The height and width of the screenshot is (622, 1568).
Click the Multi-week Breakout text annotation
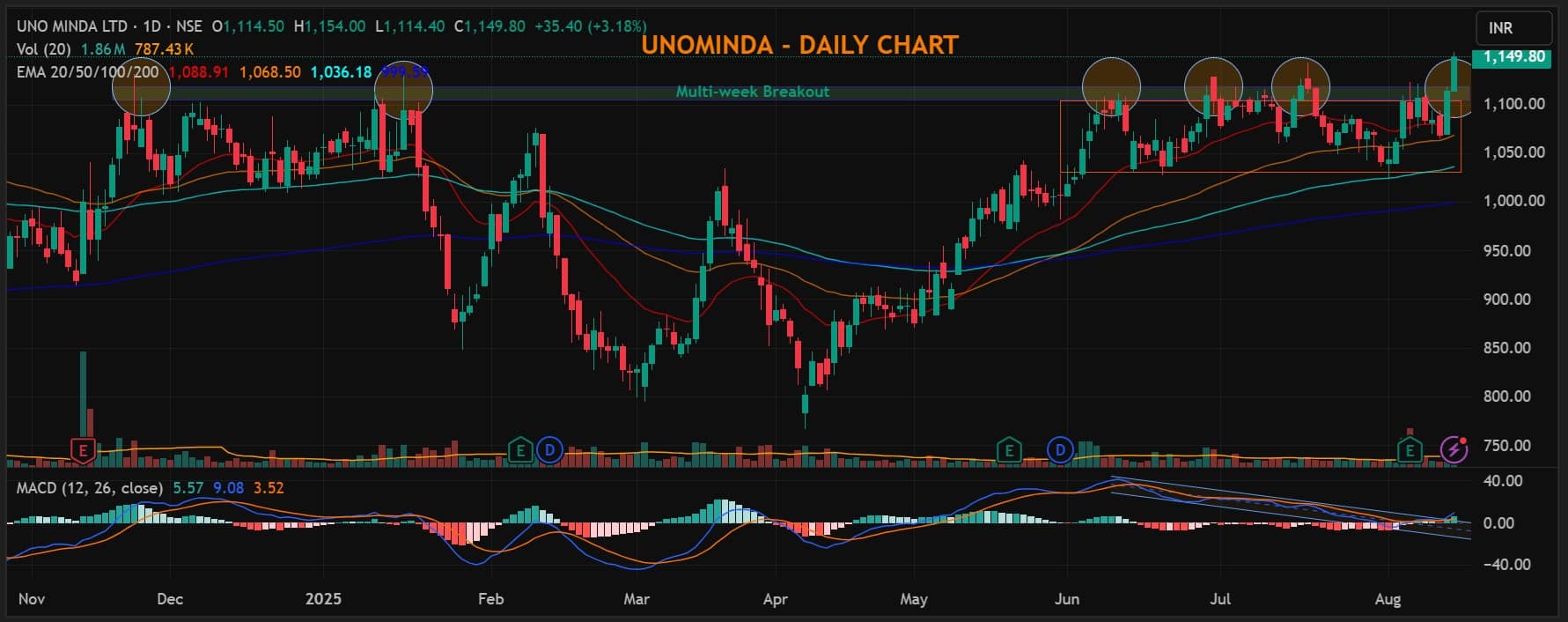(752, 92)
